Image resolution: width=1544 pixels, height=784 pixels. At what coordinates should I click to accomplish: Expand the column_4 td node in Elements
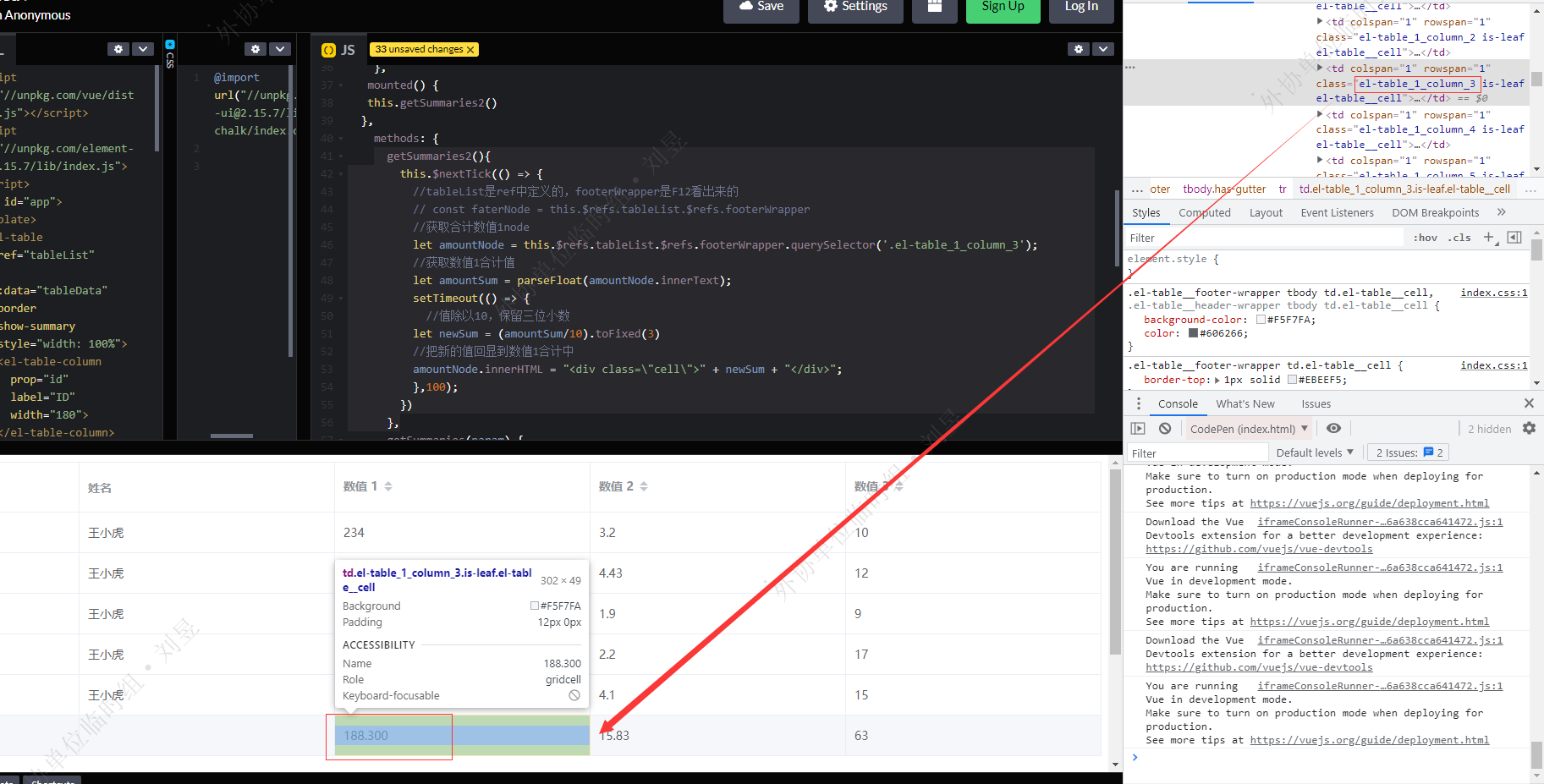pyautogui.click(x=1320, y=114)
